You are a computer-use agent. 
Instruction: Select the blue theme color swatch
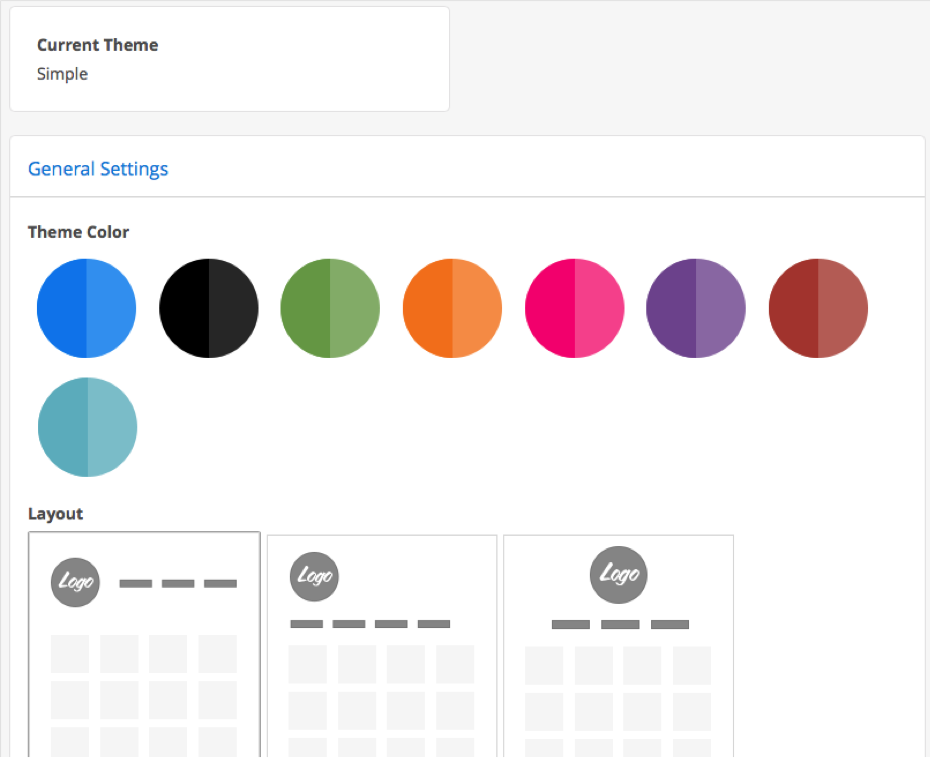click(x=87, y=308)
